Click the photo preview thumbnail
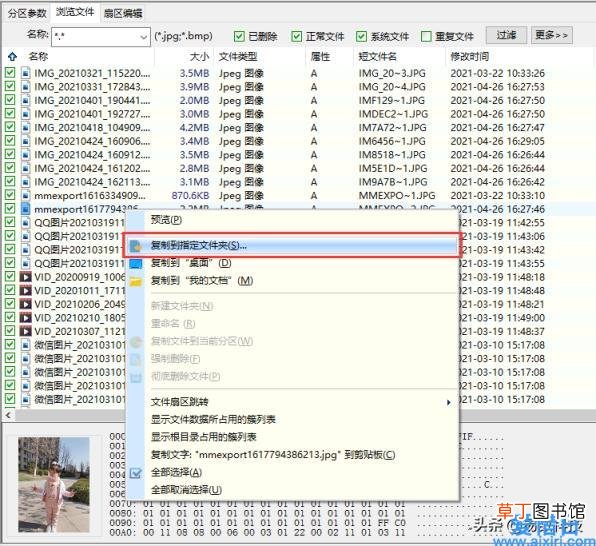The image size is (596, 546). pos(54,484)
